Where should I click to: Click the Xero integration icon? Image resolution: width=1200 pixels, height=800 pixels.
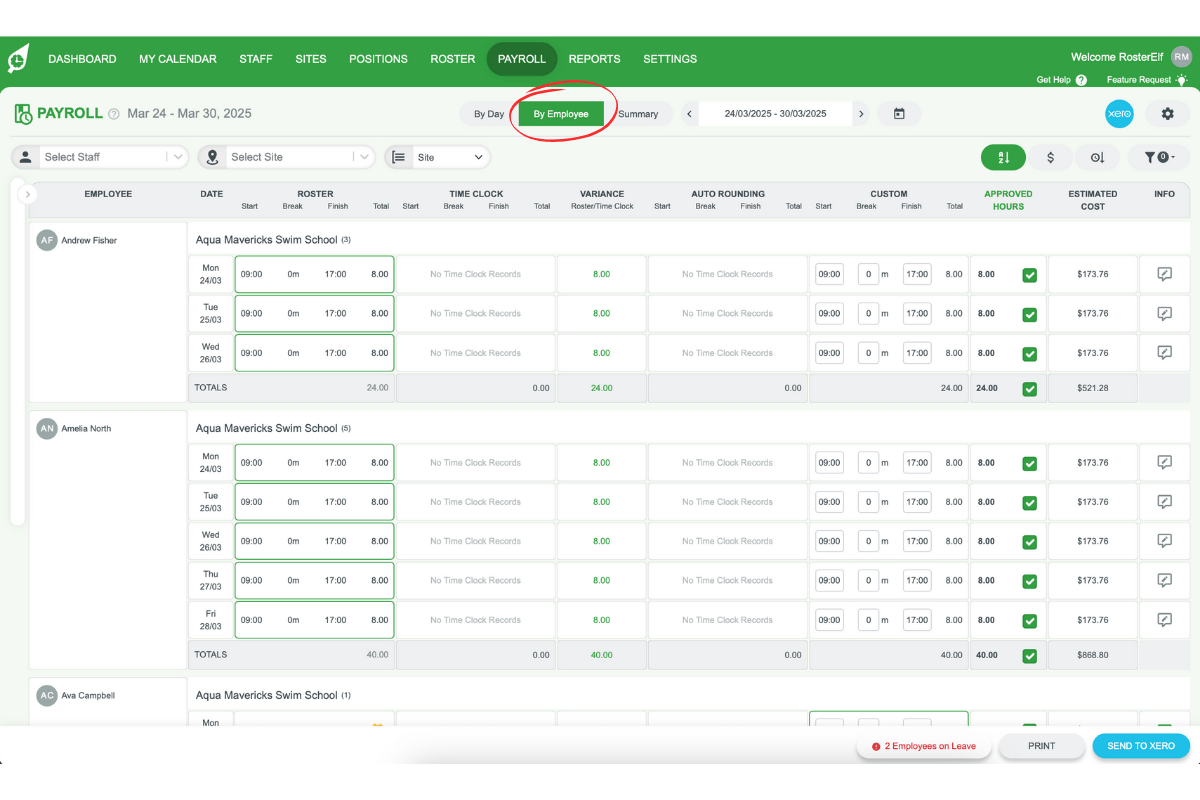pos(1119,113)
